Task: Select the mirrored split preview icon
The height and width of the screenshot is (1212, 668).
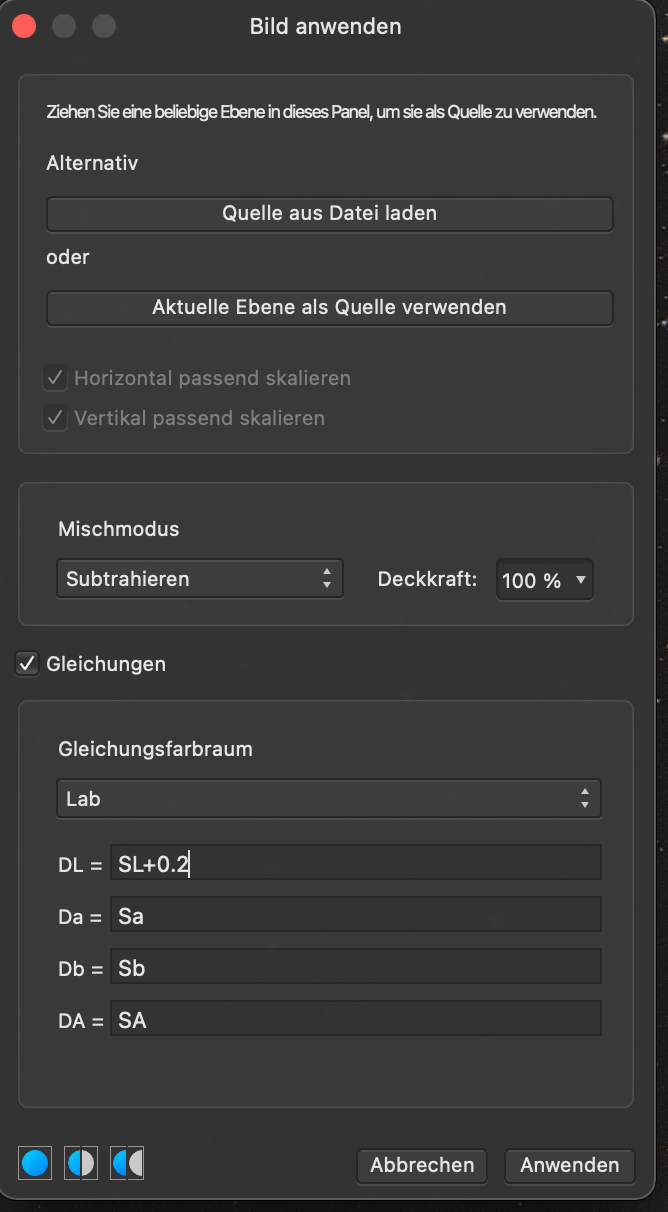Action: click(x=126, y=1162)
